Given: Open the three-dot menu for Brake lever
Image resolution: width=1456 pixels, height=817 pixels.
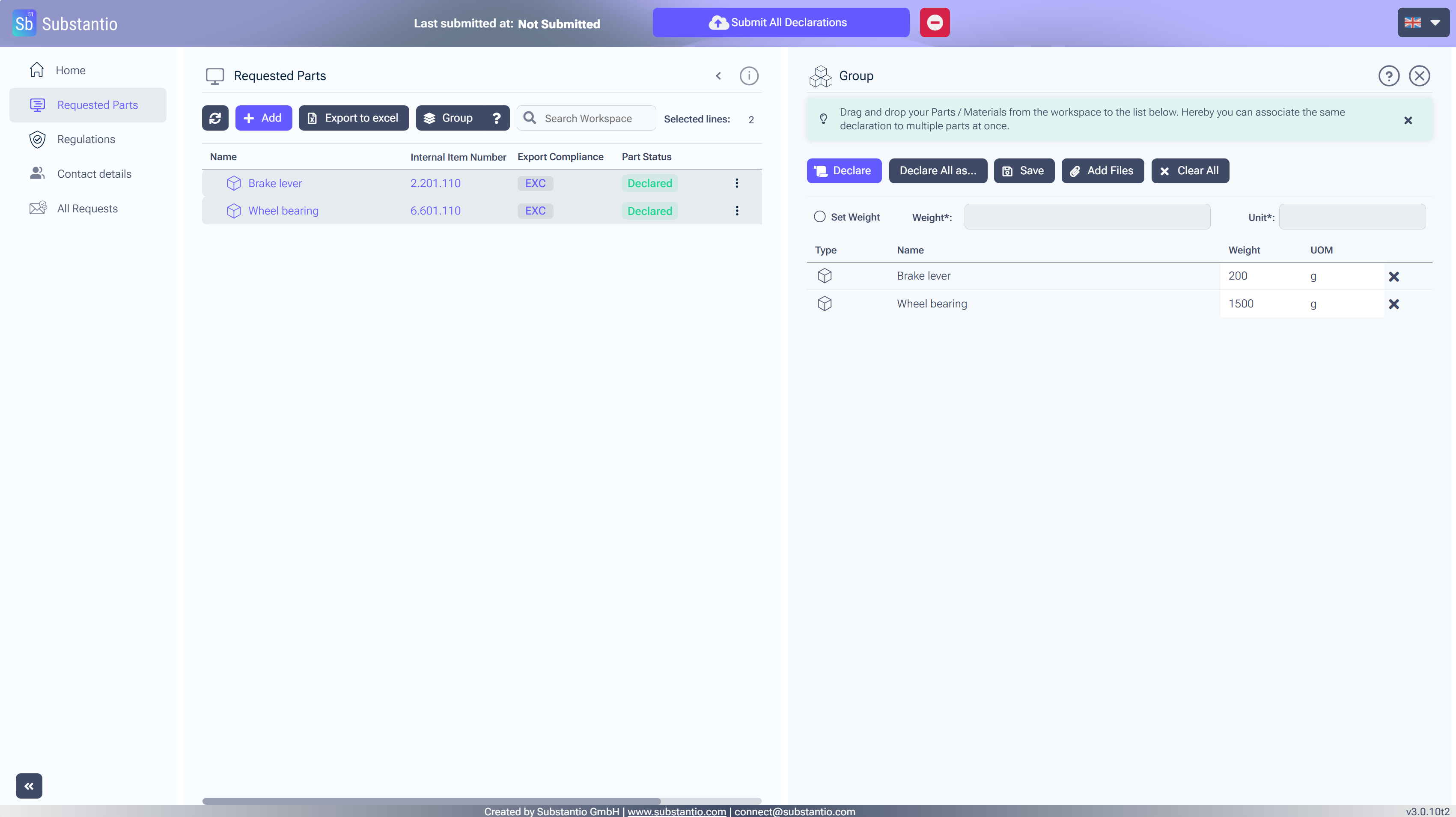Looking at the screenshot, I should [x=736, y=183].
